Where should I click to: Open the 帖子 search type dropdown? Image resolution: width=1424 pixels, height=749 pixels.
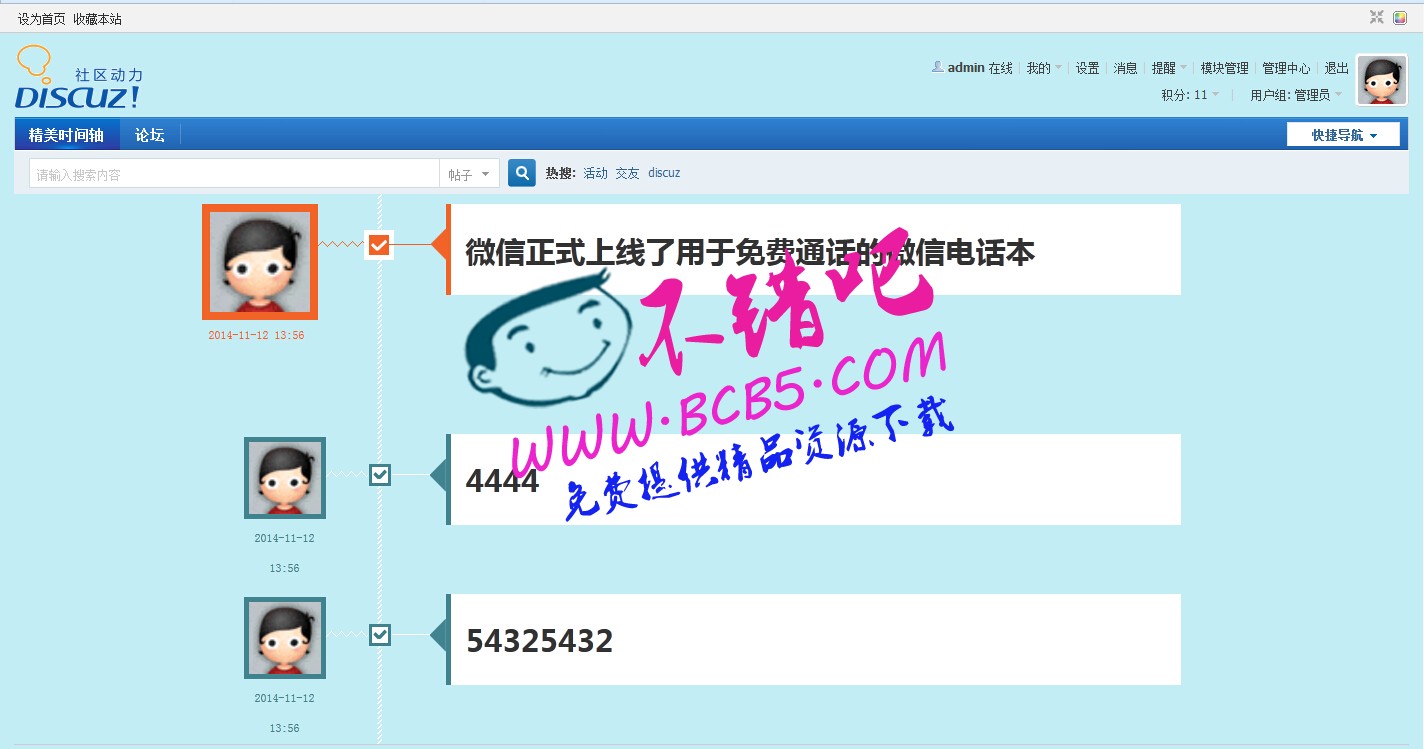tap(469, 174)
